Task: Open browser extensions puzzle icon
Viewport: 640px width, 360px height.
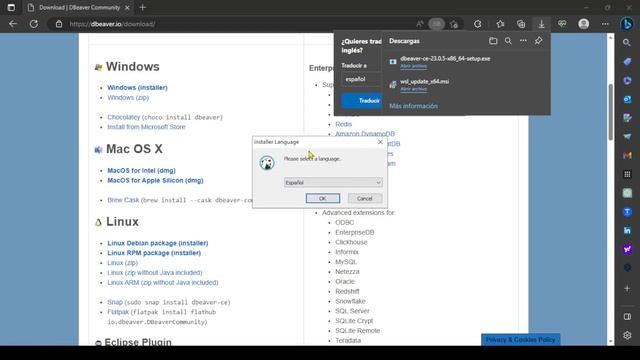Action: click(x=478, y=24)
